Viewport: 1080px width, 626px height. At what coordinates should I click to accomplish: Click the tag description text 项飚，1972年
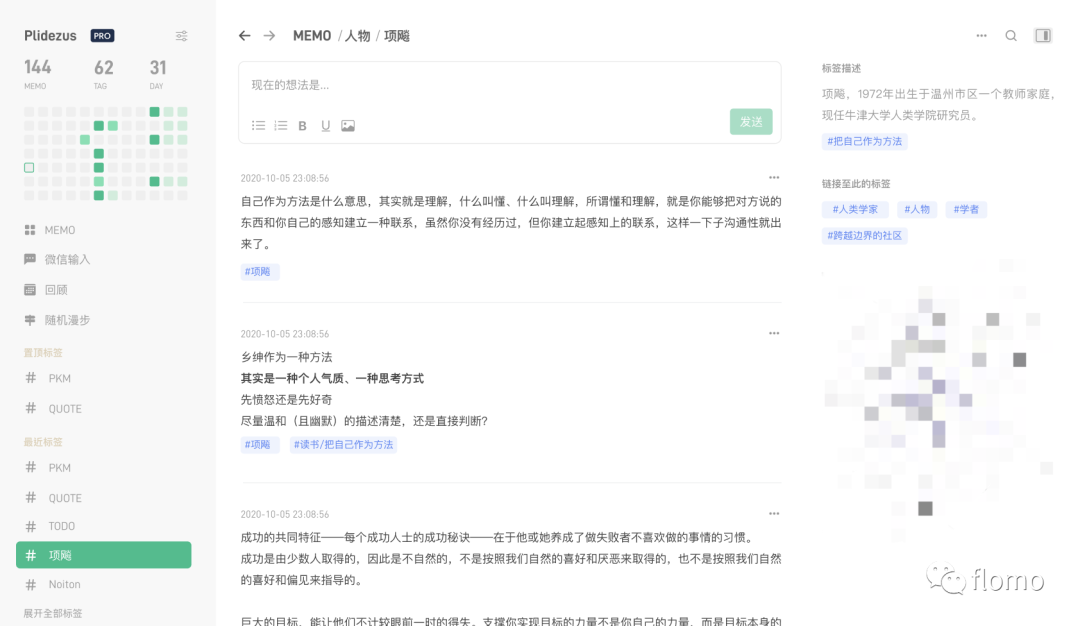[938, 105]
